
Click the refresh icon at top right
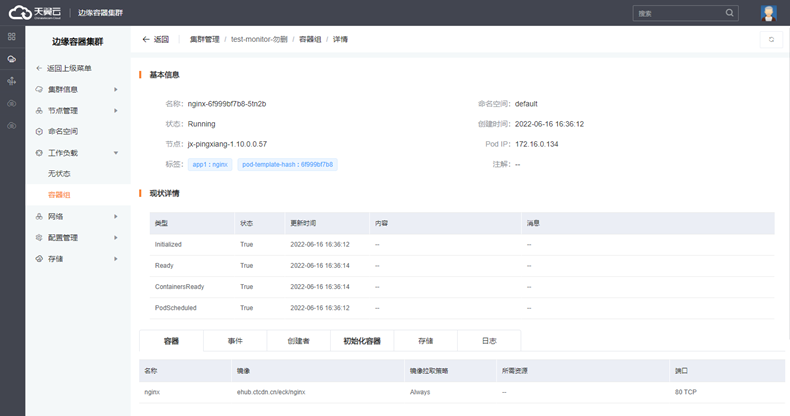[771, 39]
